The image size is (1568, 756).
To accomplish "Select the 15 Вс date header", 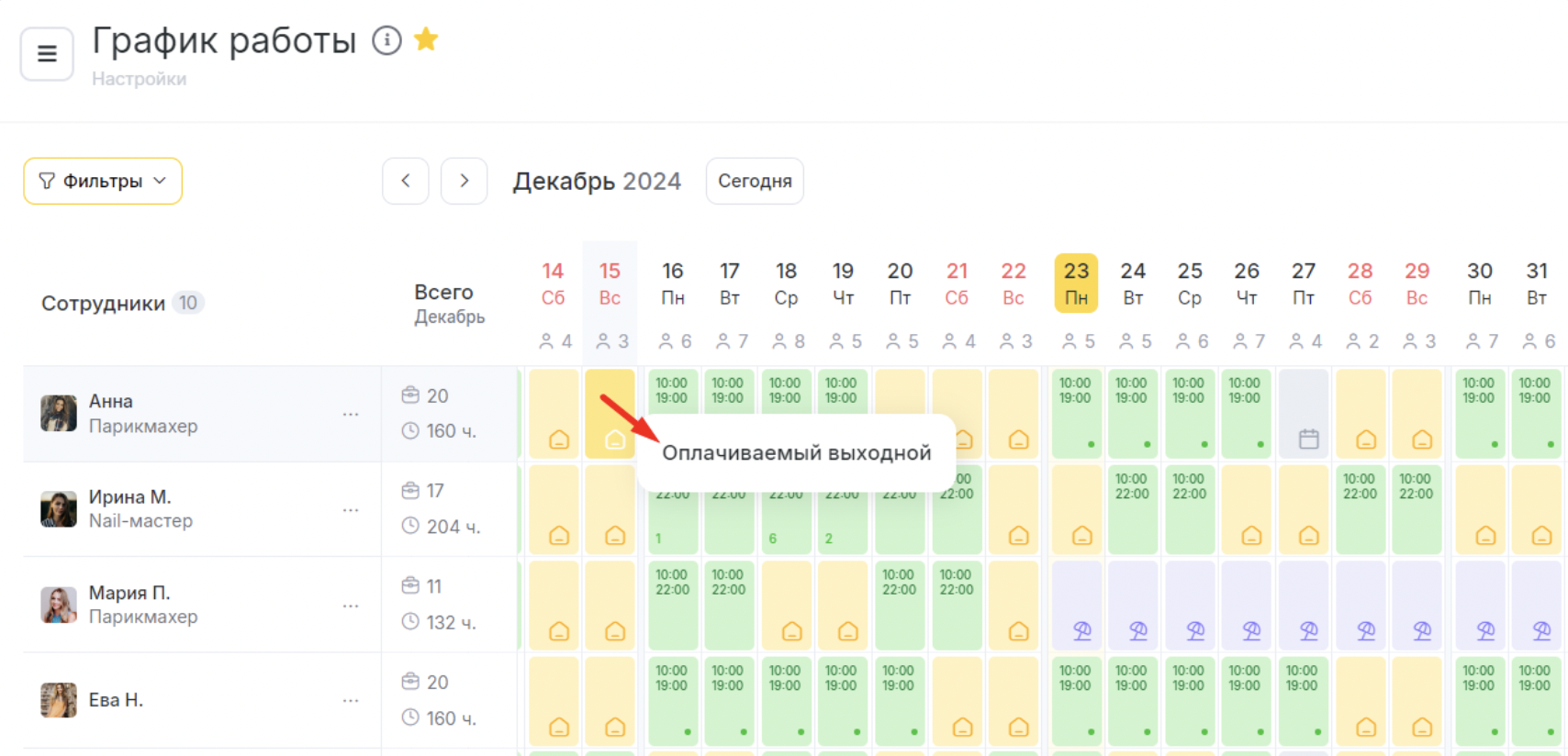I will coord(610,283).
